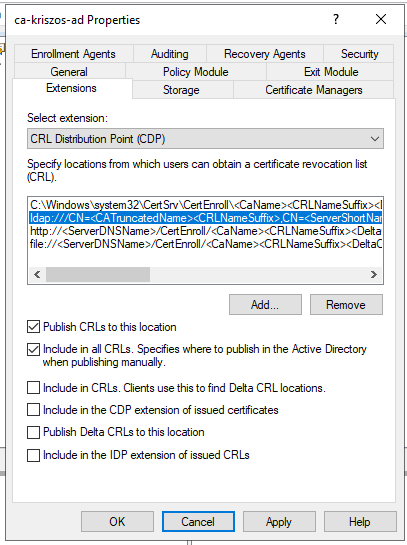Switch to the General tab
Screen dimensions: 407x545
[x=69, y=72]
